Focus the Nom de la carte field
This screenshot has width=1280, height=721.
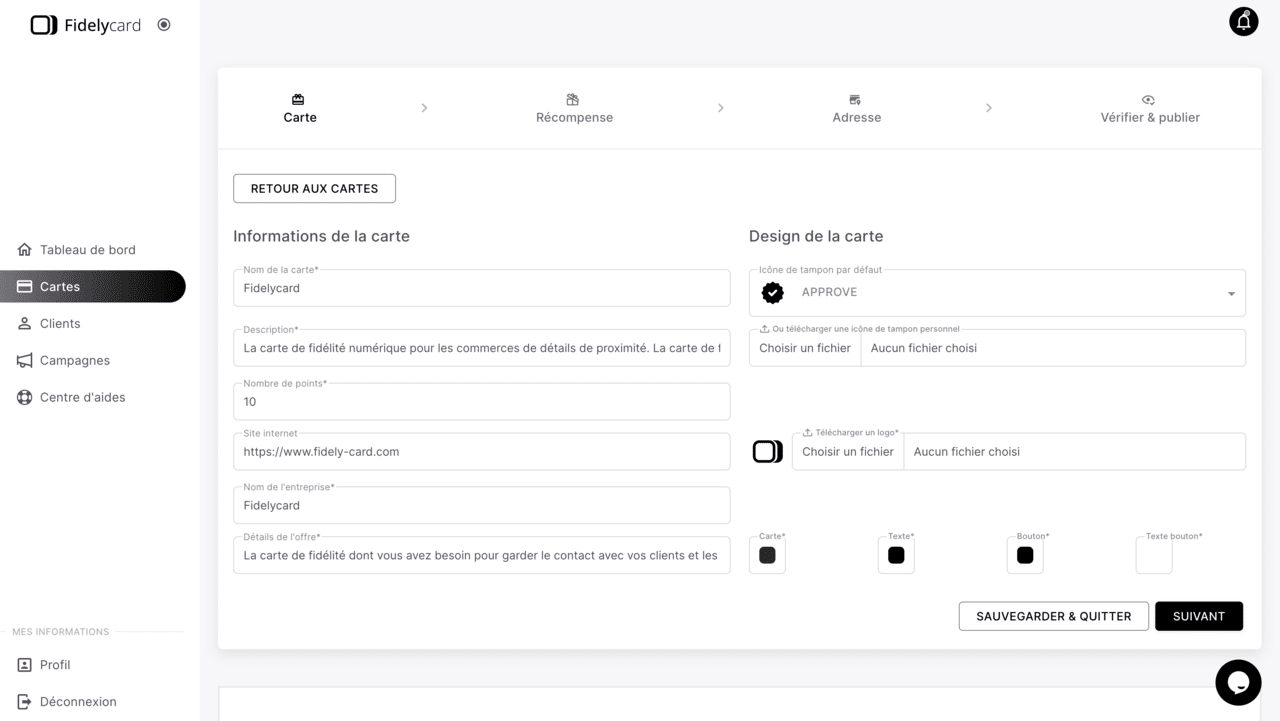pos(482,288)
